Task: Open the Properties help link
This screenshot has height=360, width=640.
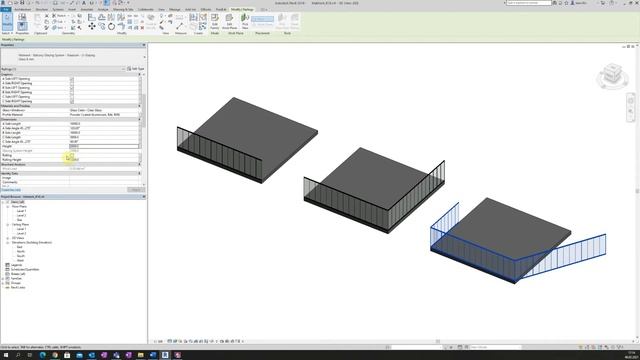Action: tap(11, 190)
